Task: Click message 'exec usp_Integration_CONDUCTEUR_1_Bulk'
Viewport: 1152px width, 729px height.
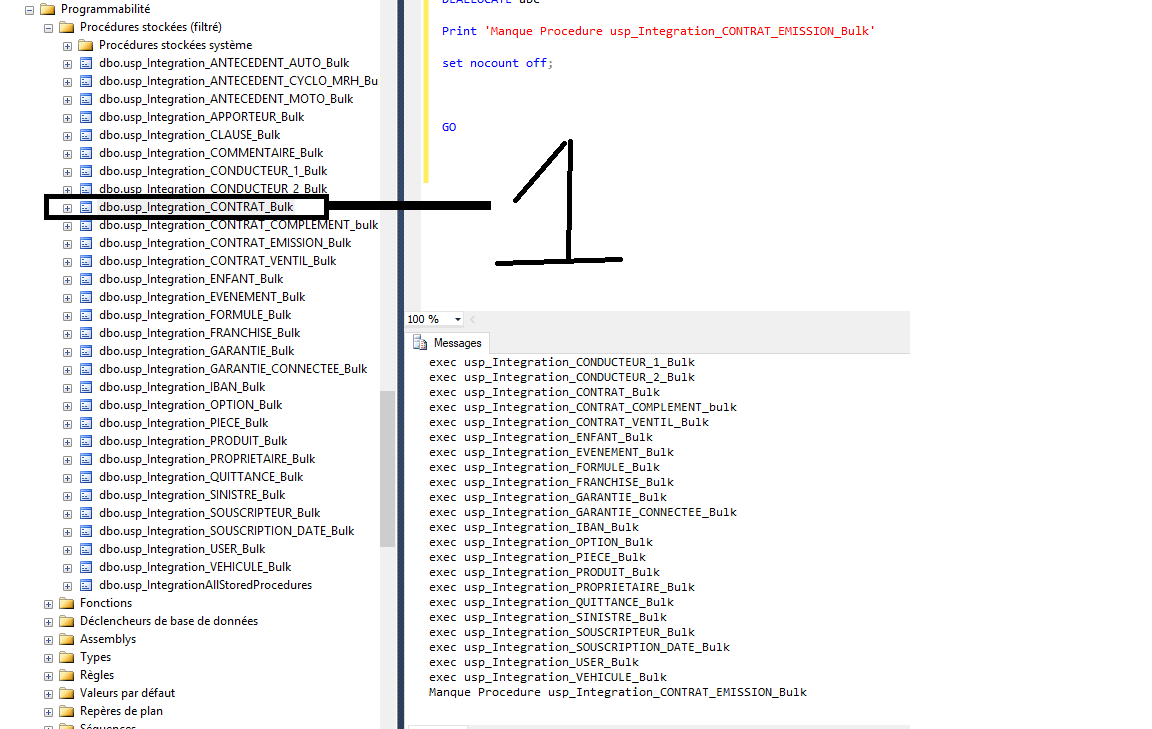Action: [562, 362]
